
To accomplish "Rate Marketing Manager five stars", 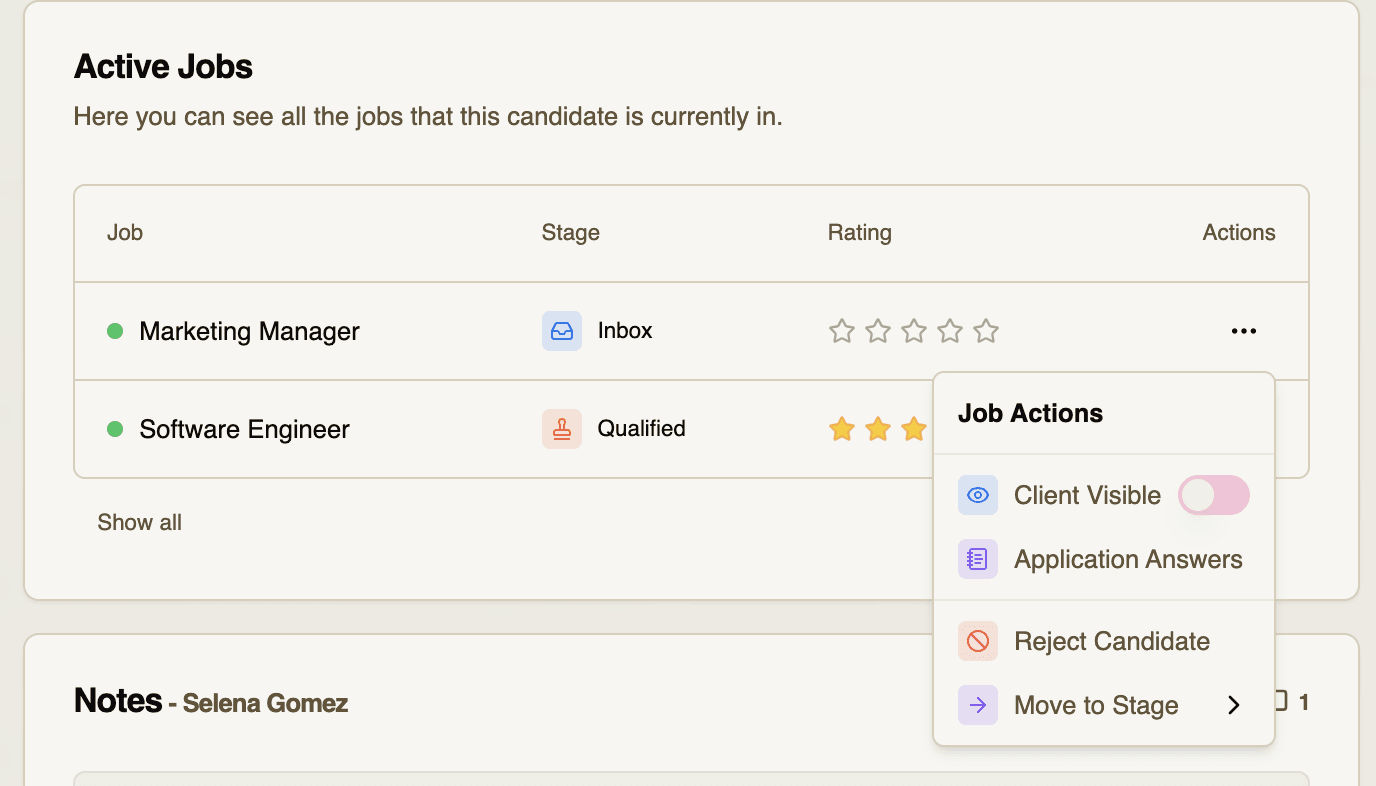I will pos(986,331).
